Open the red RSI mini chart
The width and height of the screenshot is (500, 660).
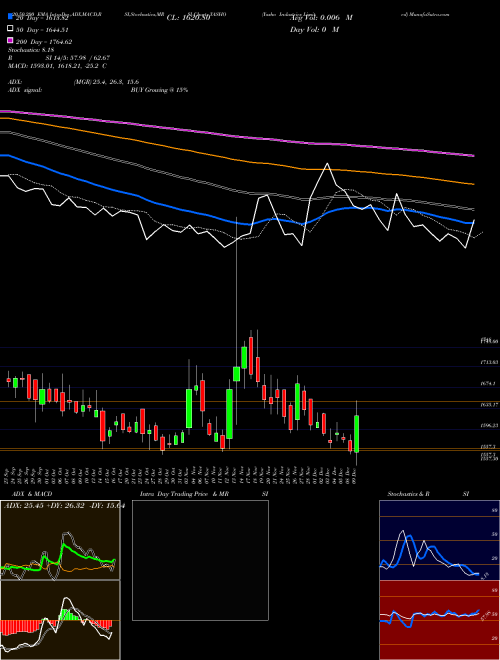tap(439, 620)
